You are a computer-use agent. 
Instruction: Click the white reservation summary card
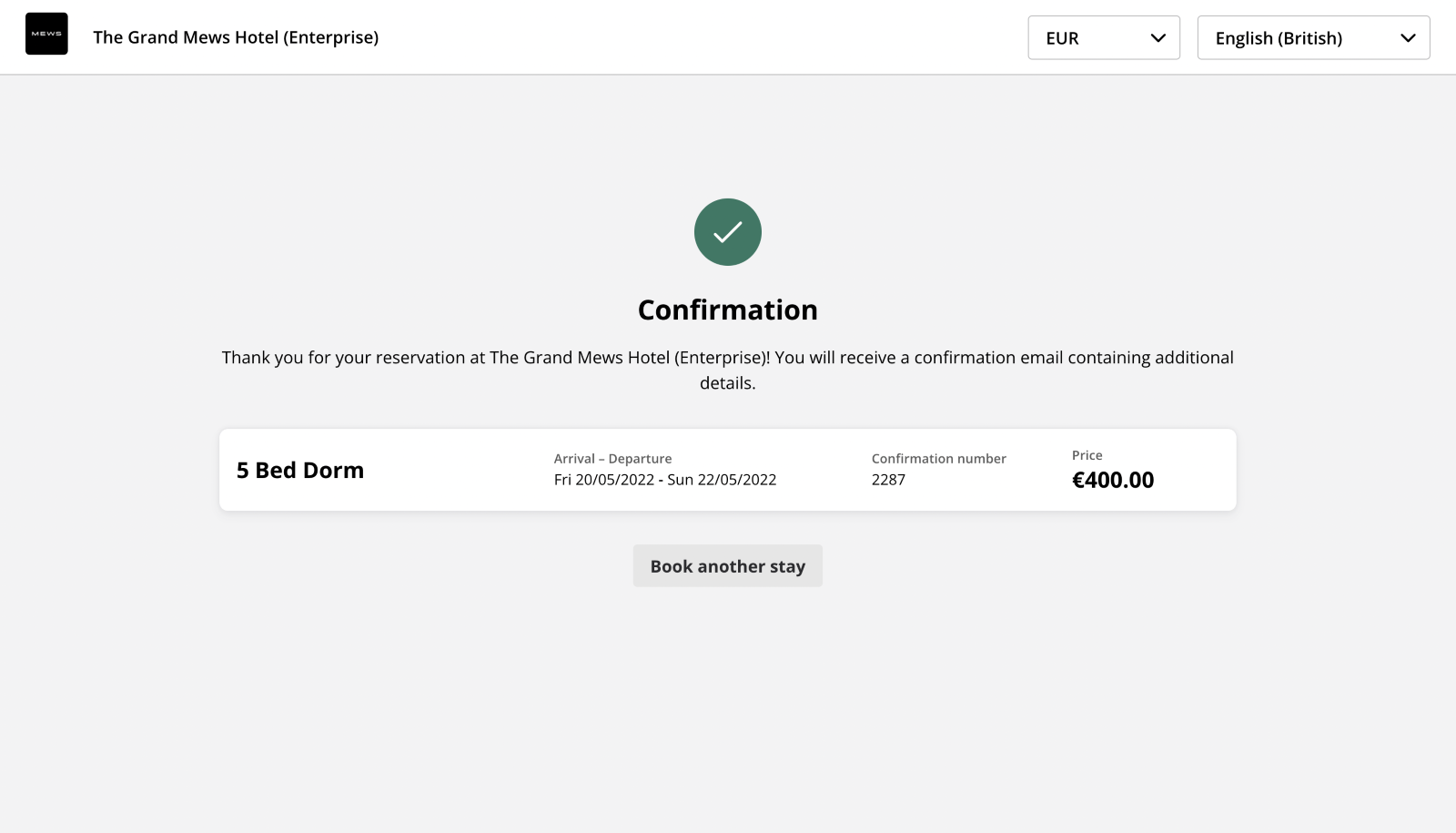click(728, 470)
